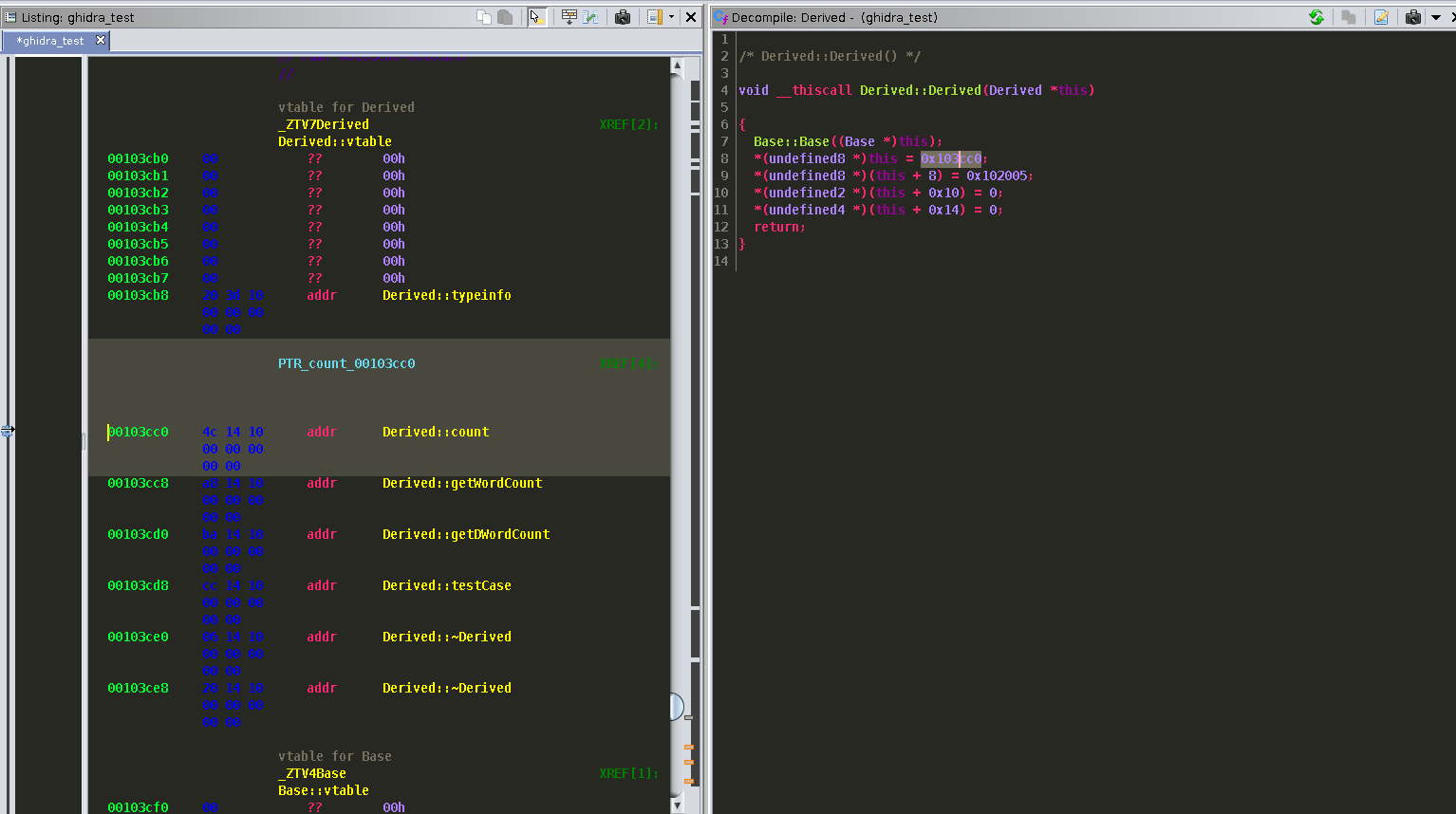The height and width of the screenshot is (814, 1456).
Task: Close the *ghidra_test tab
Action: tap(101, 40)
